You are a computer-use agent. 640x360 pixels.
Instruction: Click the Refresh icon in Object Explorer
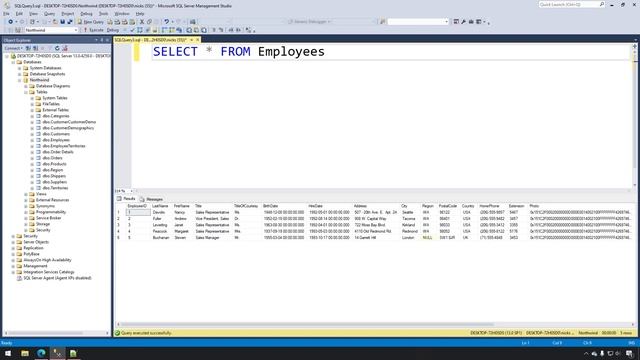coord(57,48)
